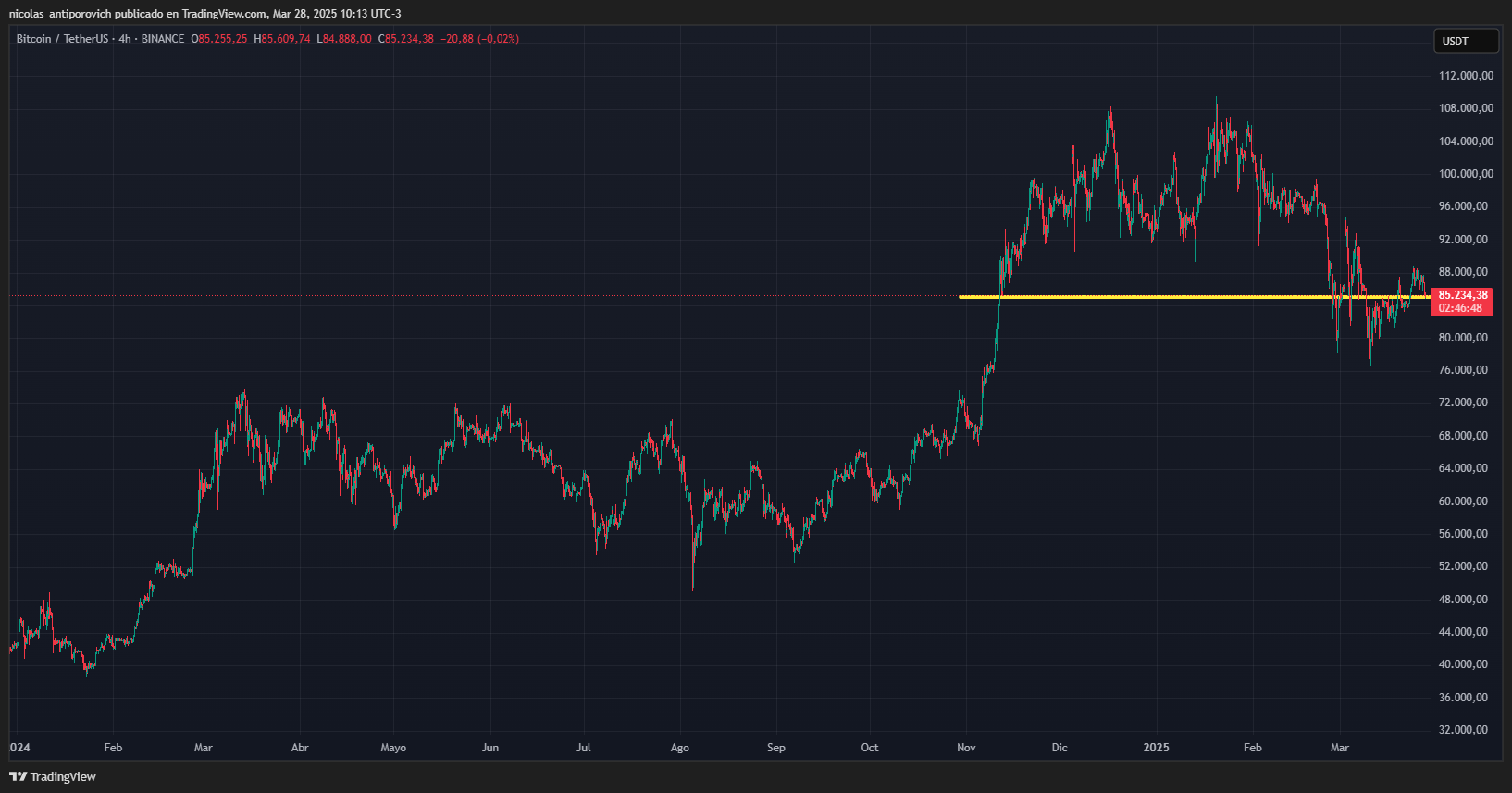Click the Bitcoin / TetherUS symbol title
Viewport: 1512px width, 793px height.
click(x=62, y=39)
